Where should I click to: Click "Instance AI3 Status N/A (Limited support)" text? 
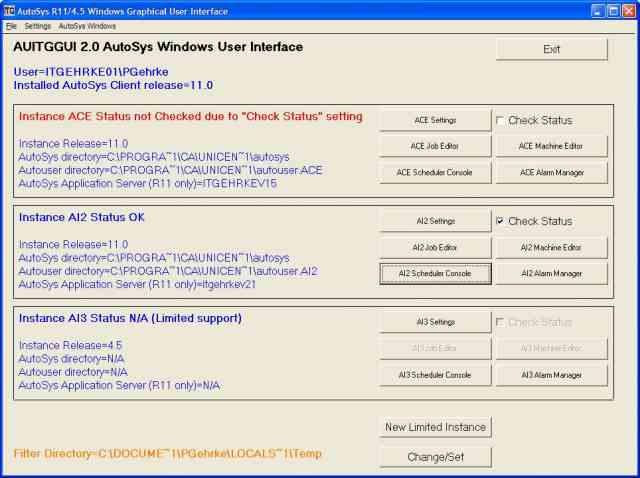tap(130, 318)
